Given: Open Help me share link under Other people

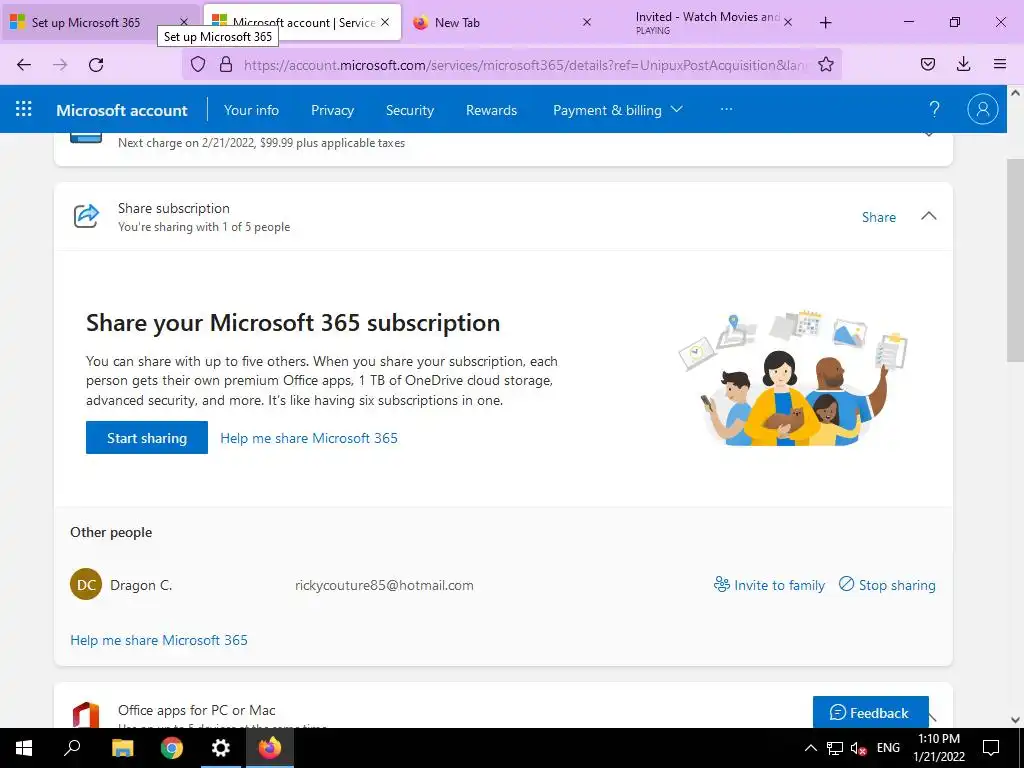Looking at the screenshot, I should (159, 640).
